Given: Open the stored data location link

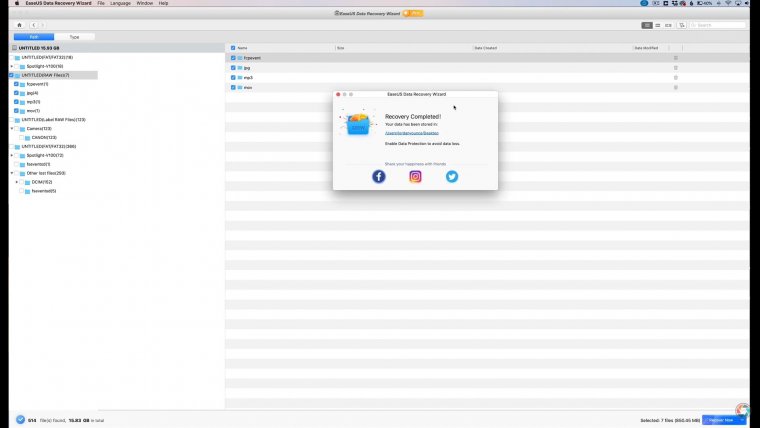Looking at the screenshot, I should pos(412,133).
